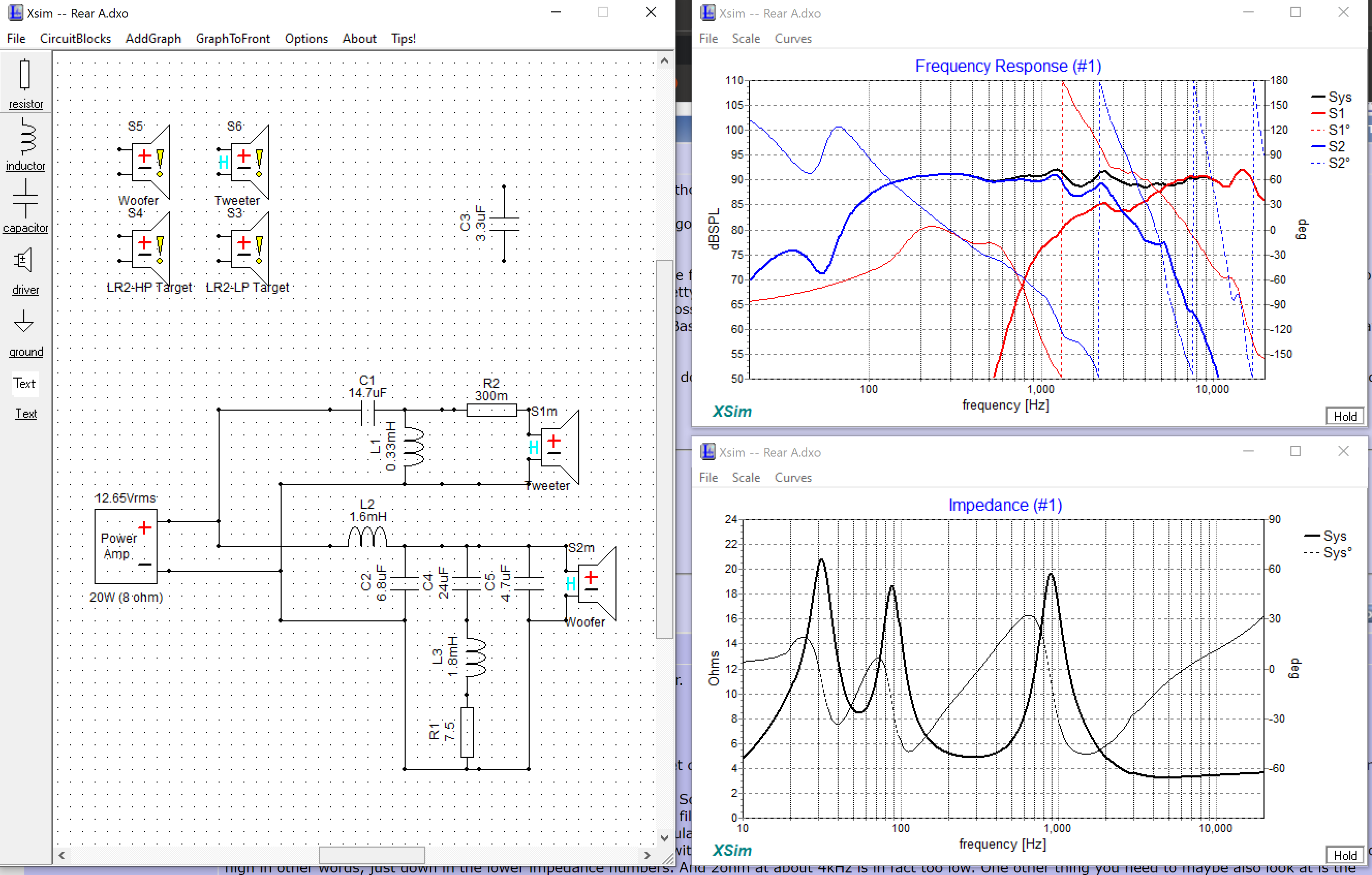This screenshot has width=1372, height=875.
Task: Click the Impedance (#1) title
Action: pos(1005,505)
